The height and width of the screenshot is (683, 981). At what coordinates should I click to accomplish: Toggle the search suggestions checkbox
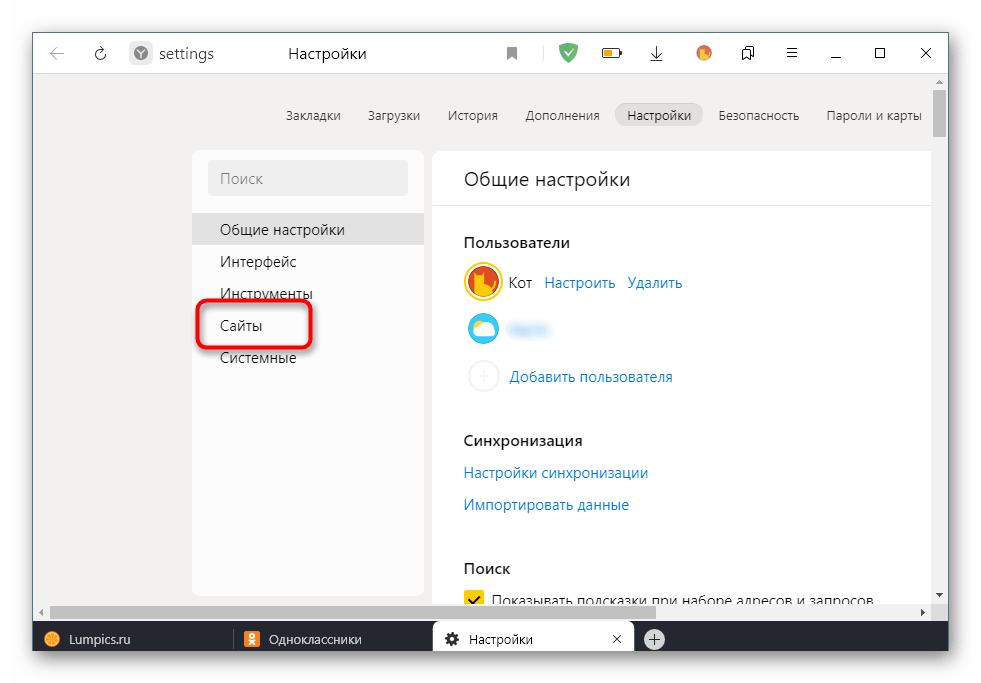473,600
